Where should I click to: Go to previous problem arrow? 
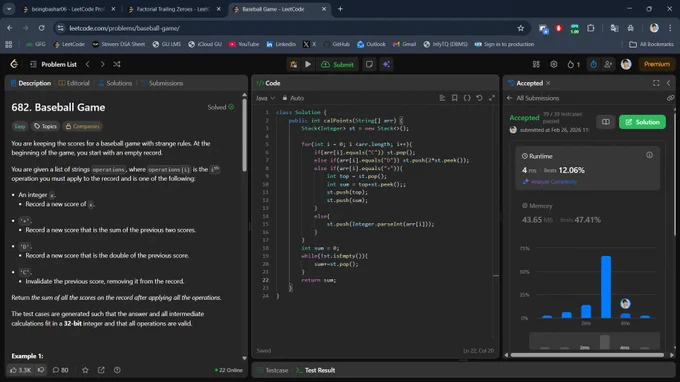[88, 64]
